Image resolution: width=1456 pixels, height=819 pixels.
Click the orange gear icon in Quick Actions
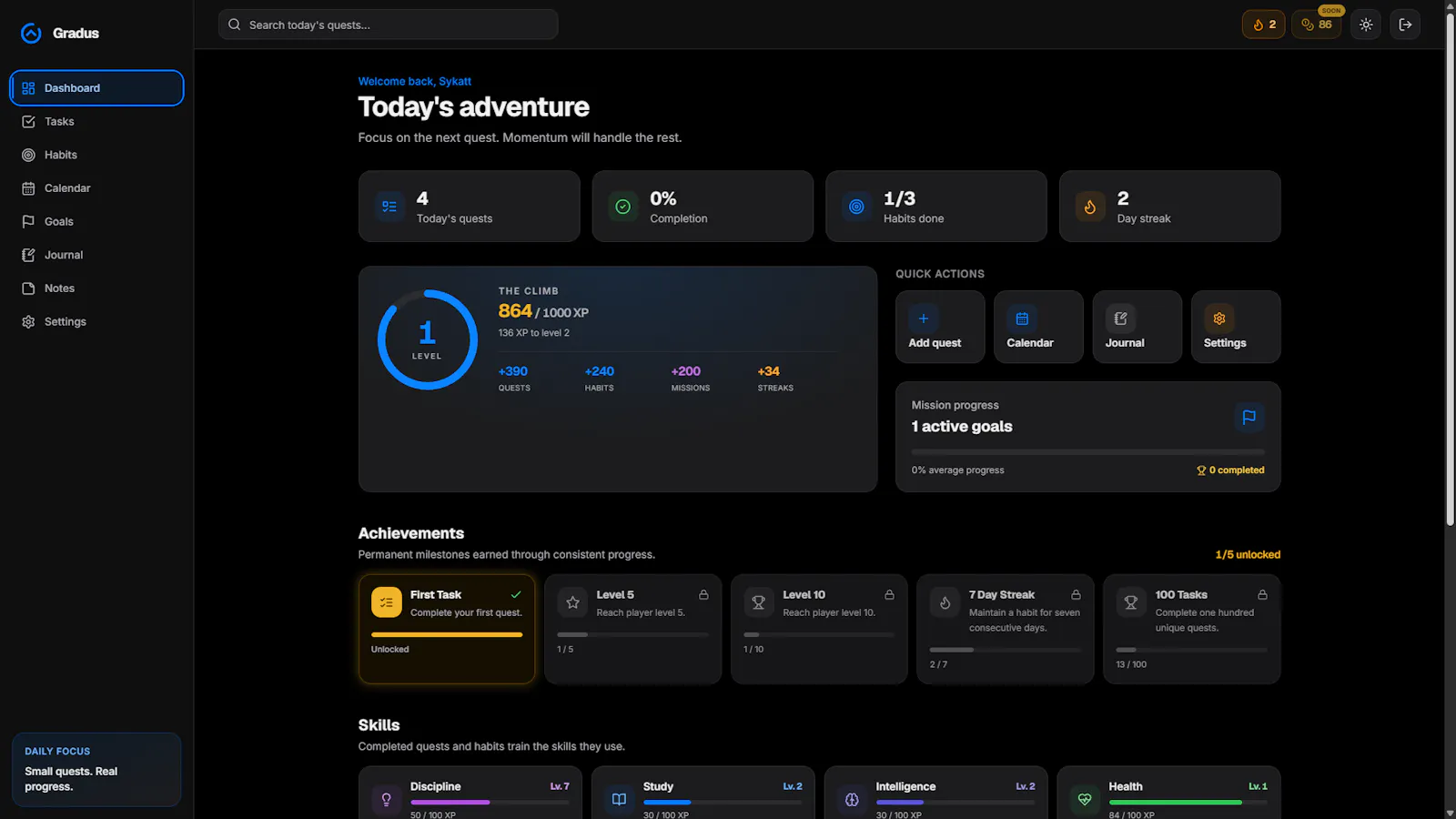tap(1219, 318)
